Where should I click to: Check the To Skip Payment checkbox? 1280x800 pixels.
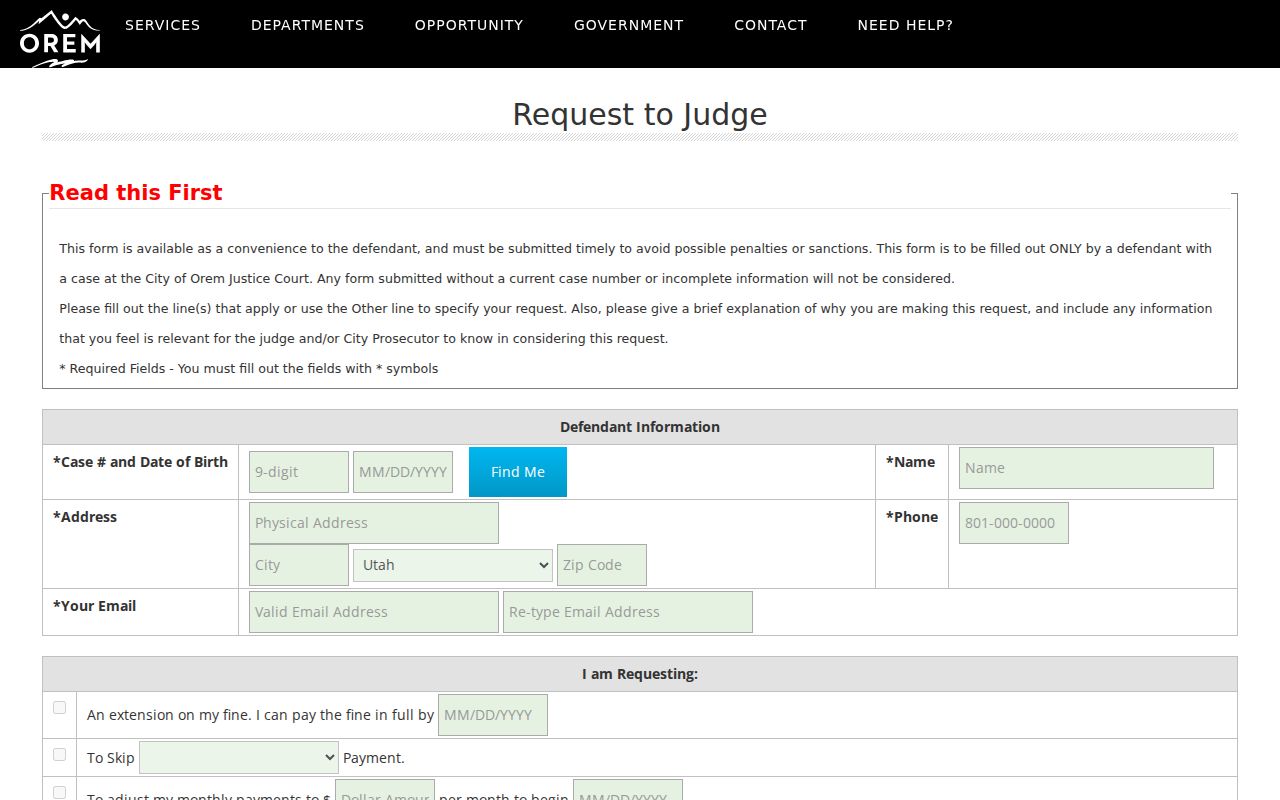click(x=59, y=754)
